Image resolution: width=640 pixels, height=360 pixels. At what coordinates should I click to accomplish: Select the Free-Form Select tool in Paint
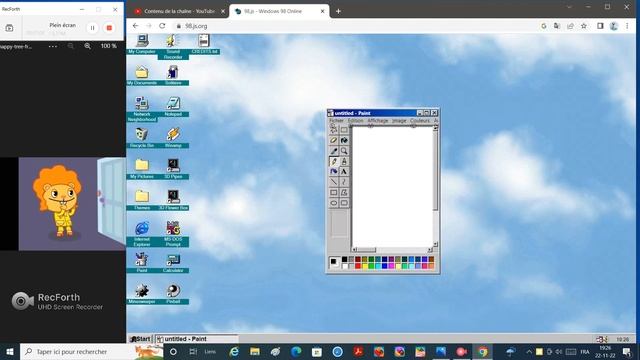[334, 130]
